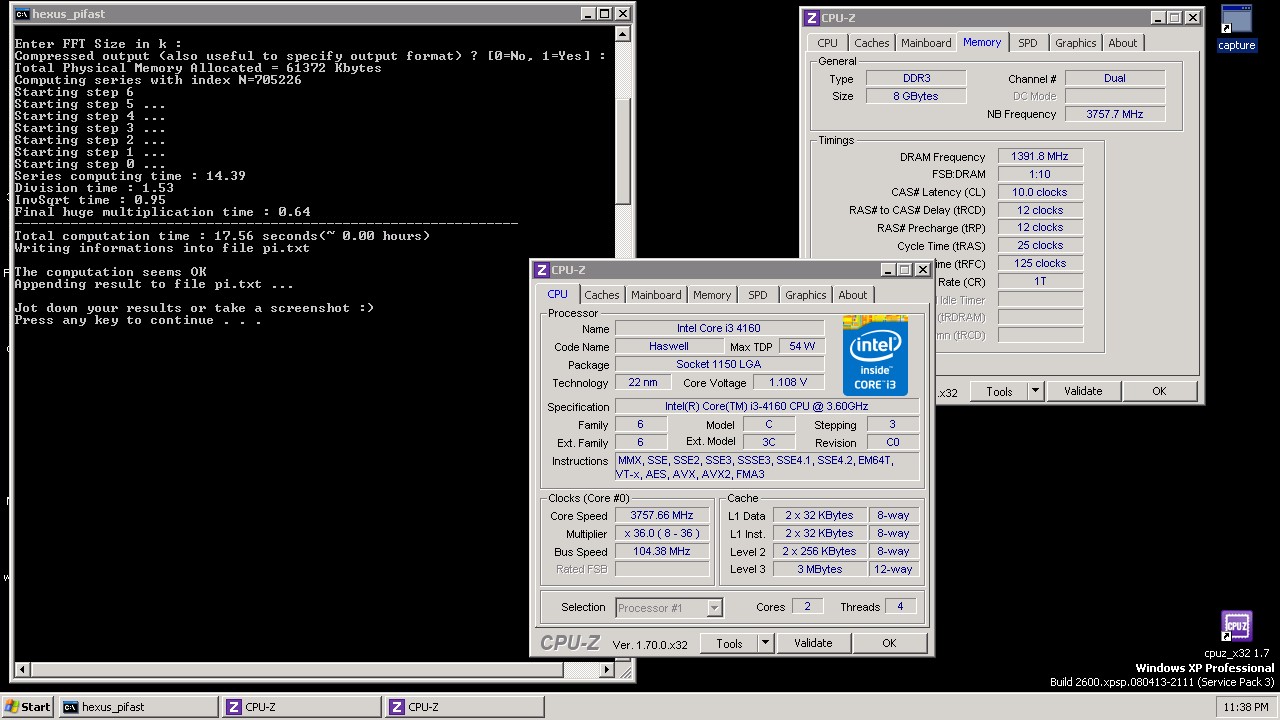Click Bus Speed value 104.38 MHz

661,552
